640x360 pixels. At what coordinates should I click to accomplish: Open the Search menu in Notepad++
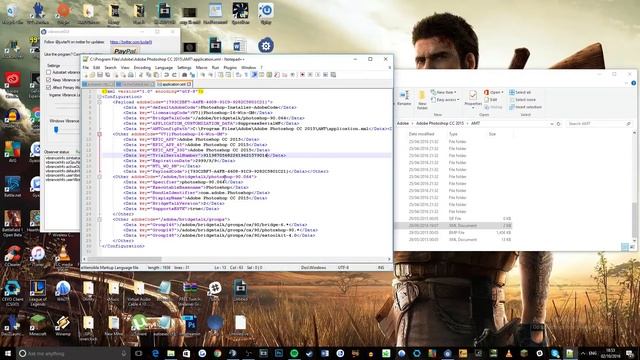tap(110, 67)
